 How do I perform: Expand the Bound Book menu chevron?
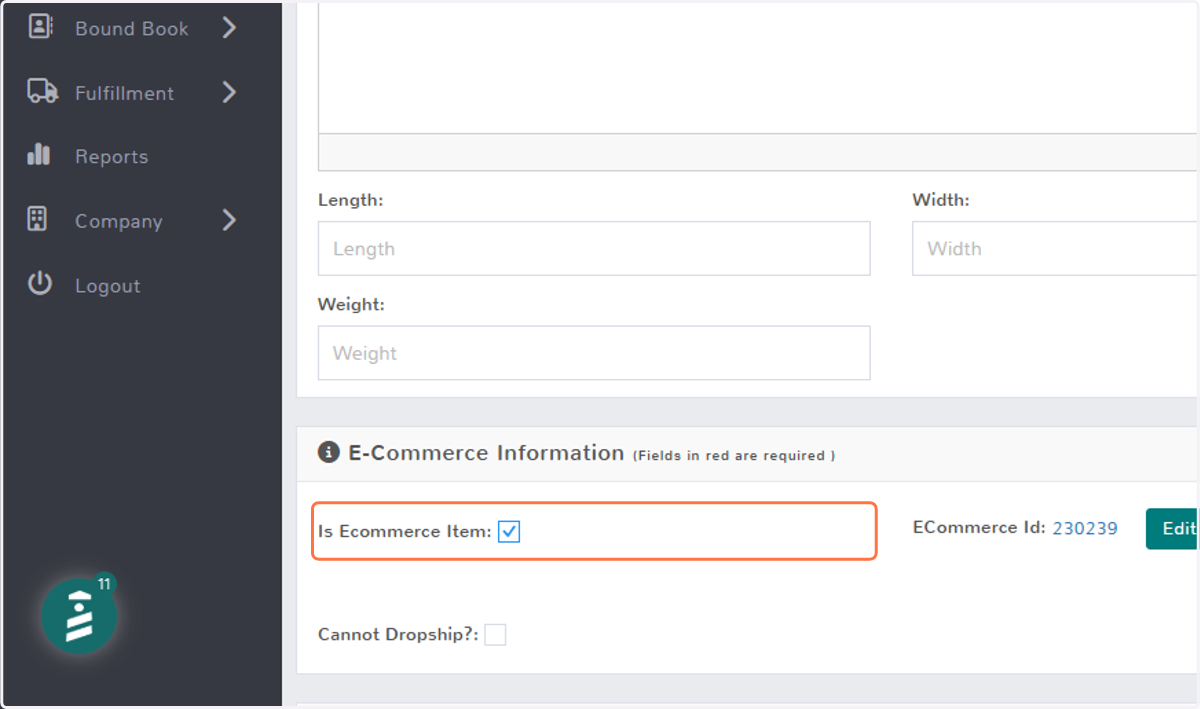[x=229, y=28]
